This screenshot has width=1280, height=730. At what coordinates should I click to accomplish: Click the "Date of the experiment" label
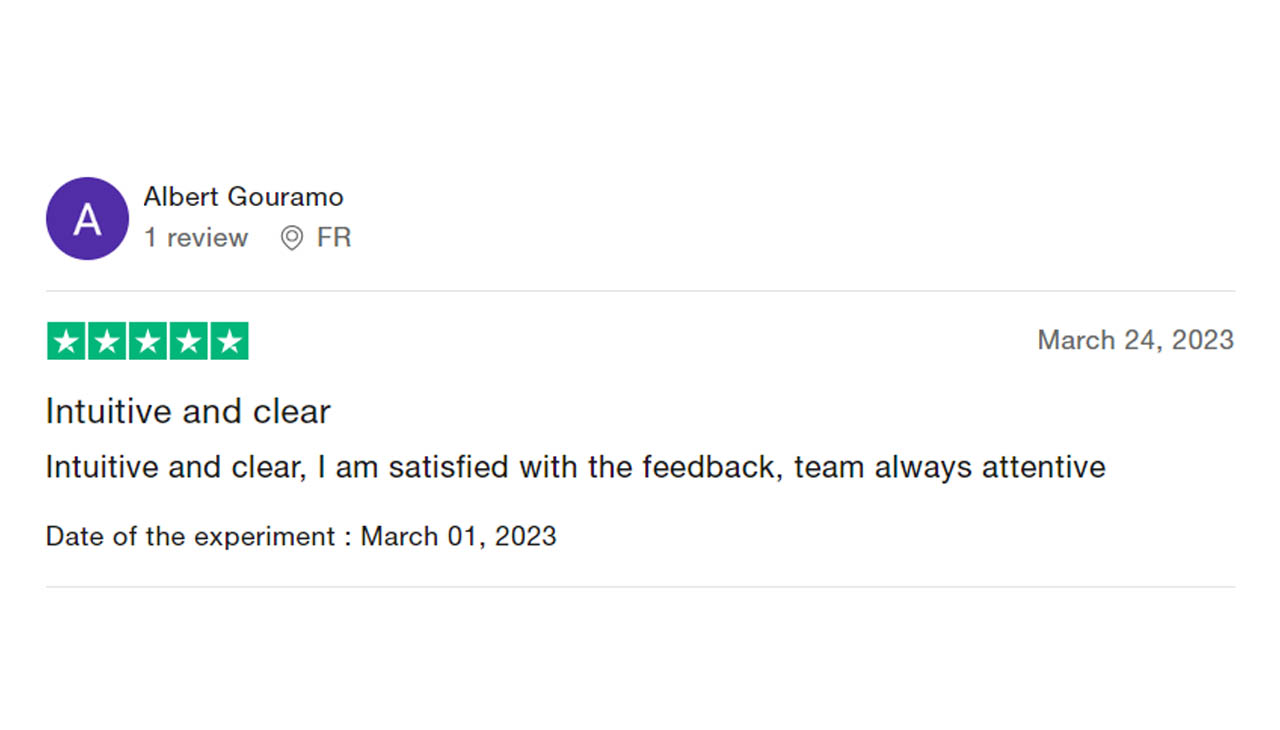point(190,536)
